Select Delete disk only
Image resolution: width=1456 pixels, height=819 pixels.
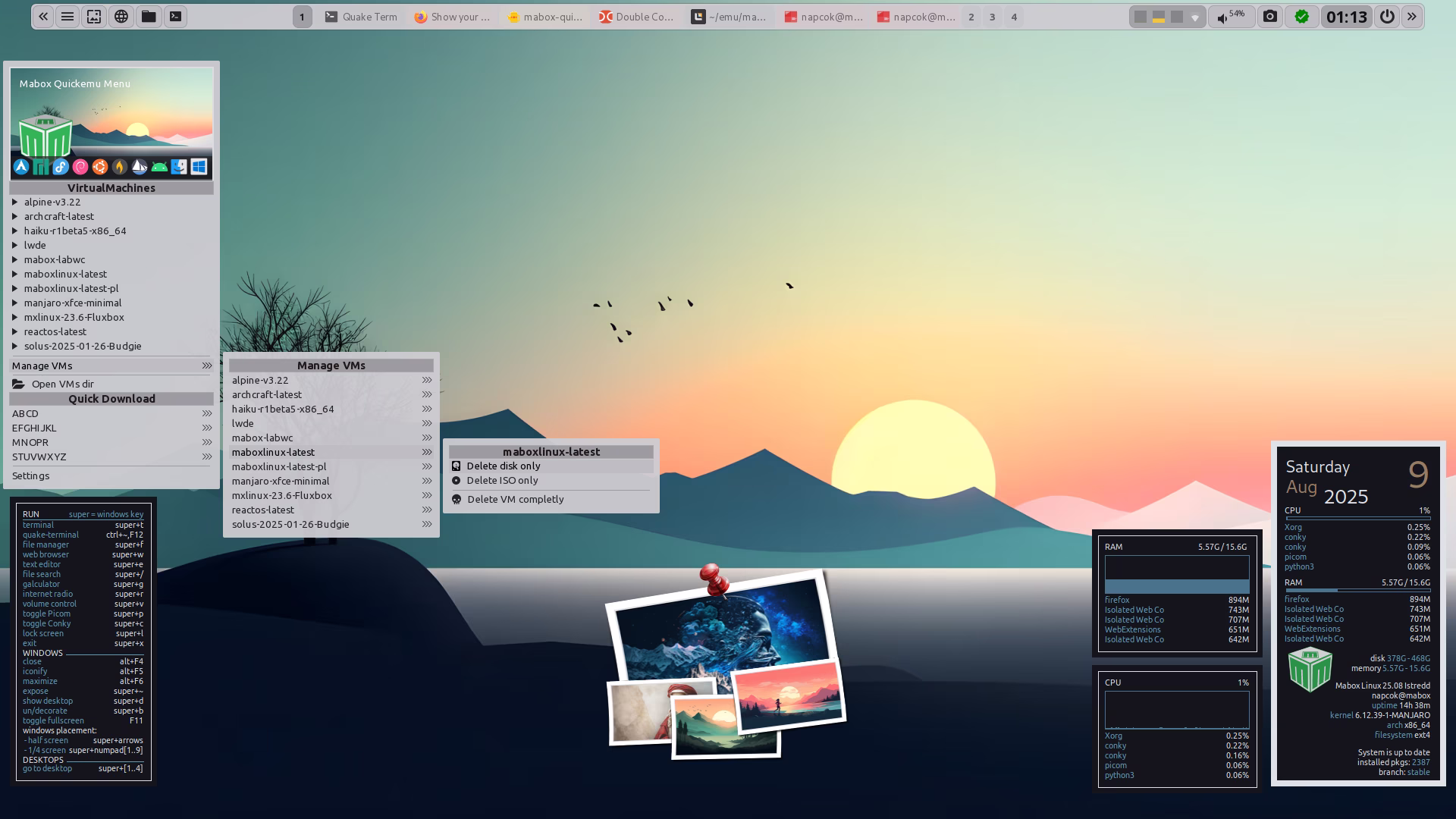(504, 466)
